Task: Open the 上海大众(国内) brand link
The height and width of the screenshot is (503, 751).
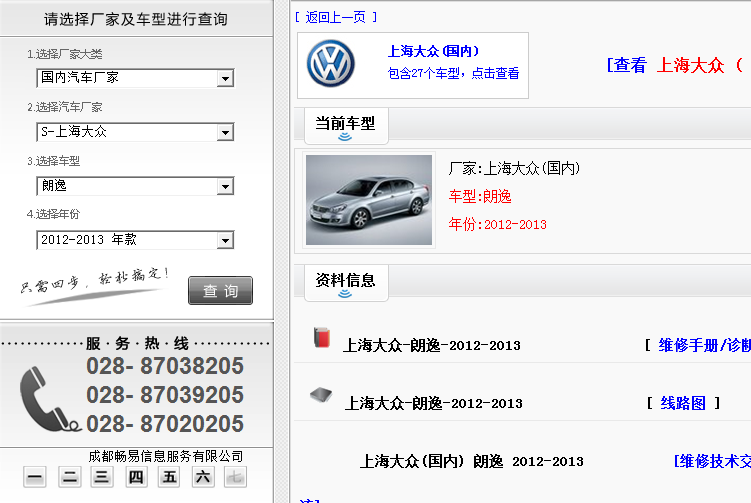Action: coord(433,51)
